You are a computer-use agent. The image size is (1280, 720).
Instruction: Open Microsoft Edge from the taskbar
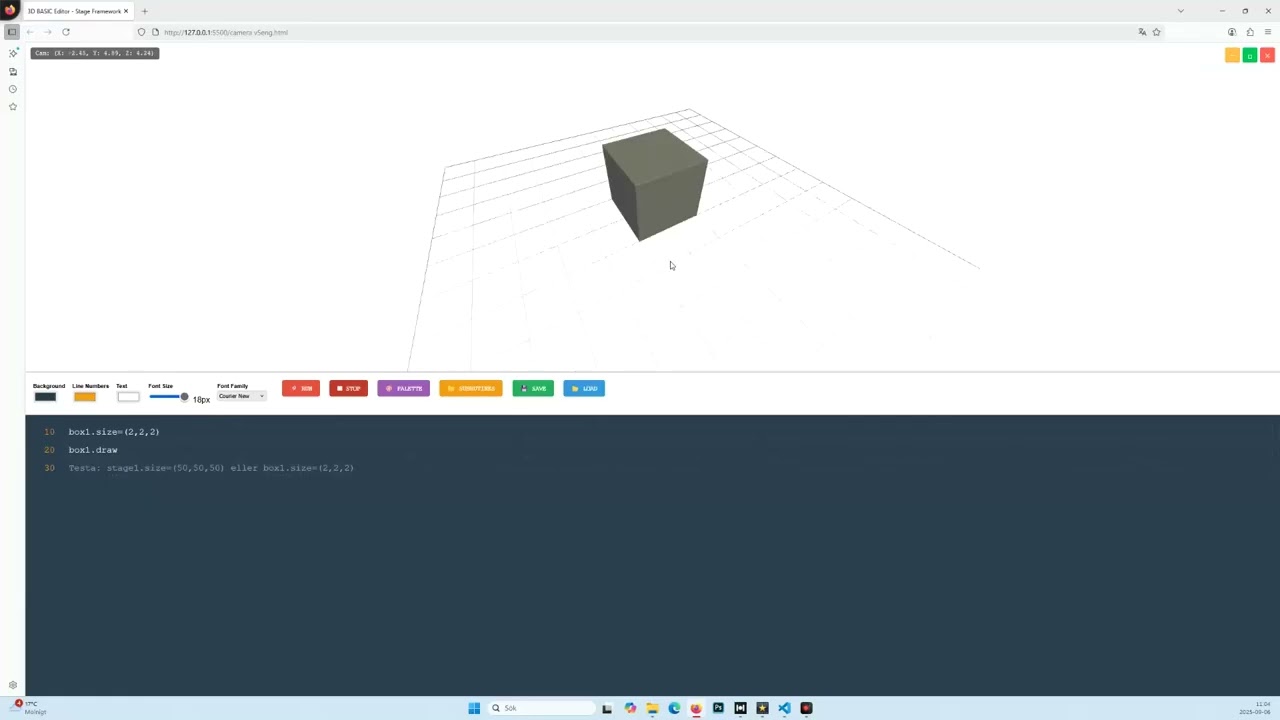(x=674, y=708)
